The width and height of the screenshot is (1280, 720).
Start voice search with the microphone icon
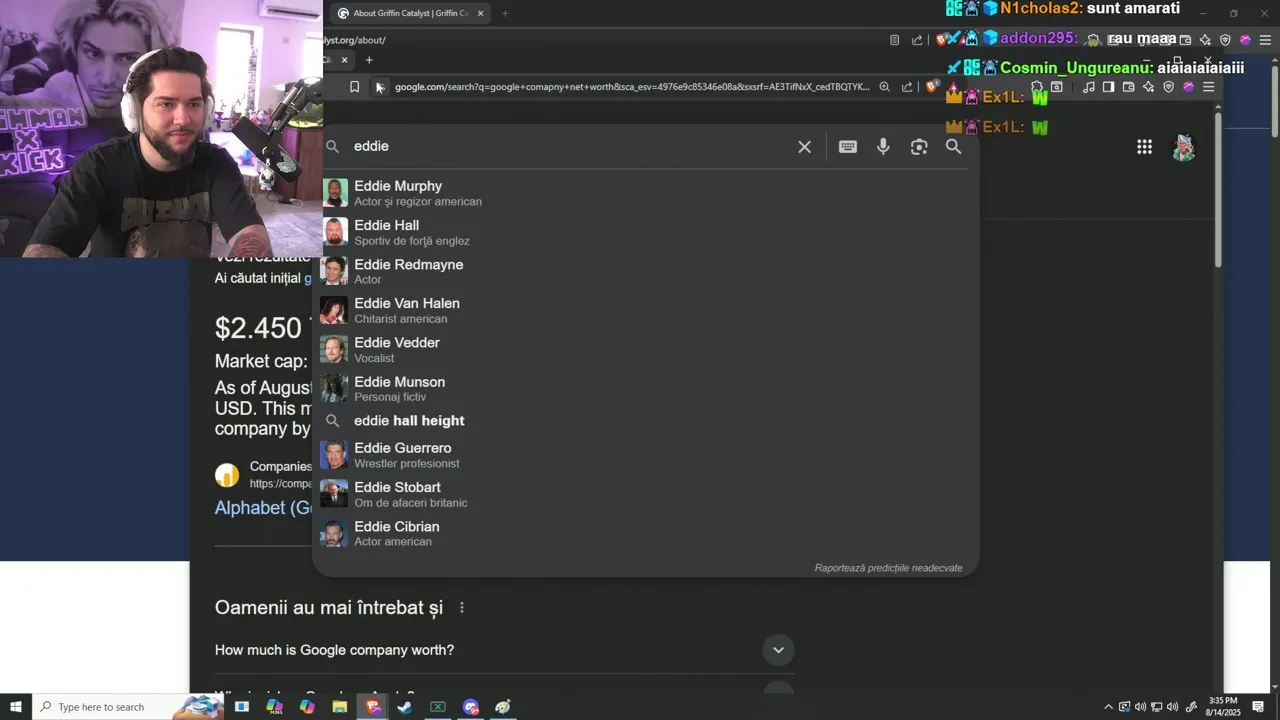[883, 147]
